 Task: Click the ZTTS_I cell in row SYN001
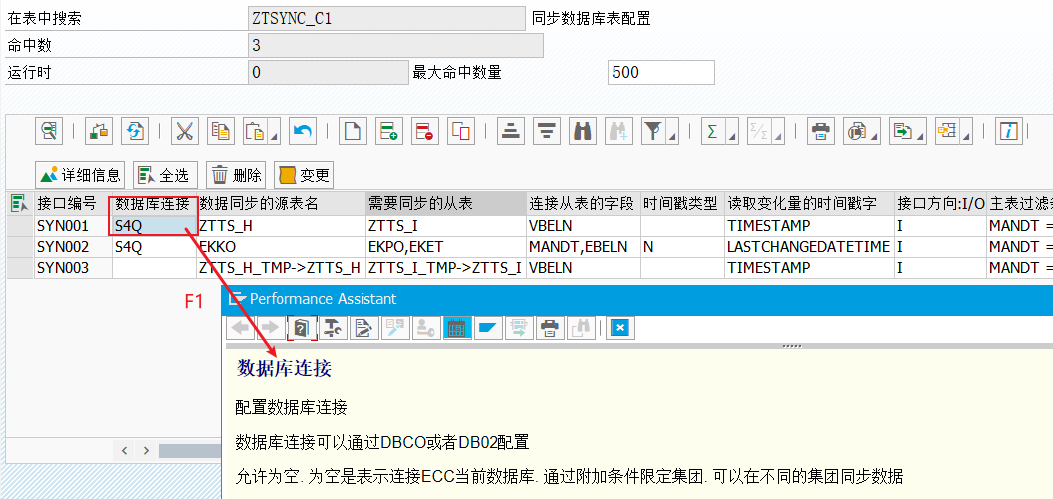click(446, 225)
